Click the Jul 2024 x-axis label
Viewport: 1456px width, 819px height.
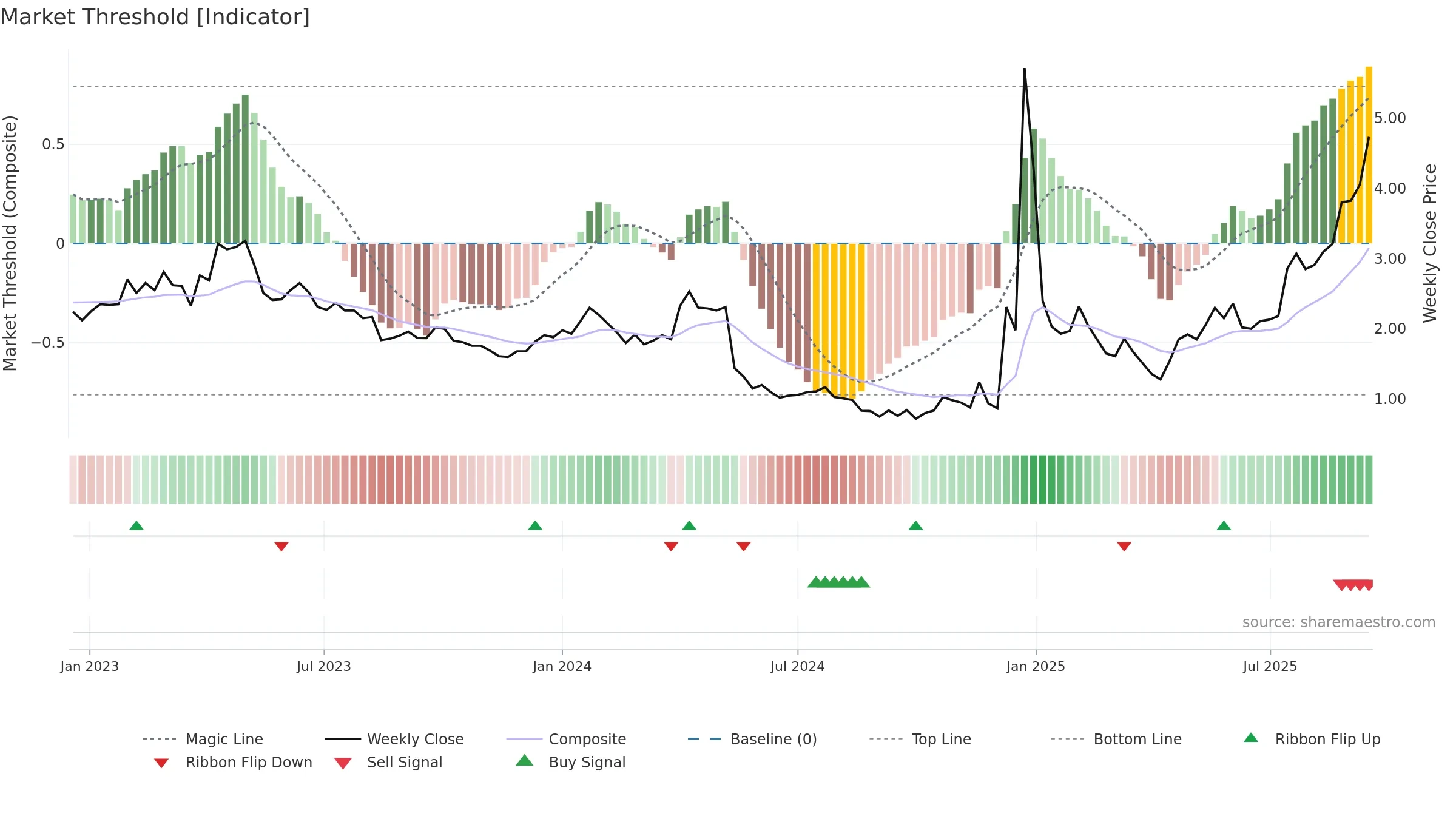click(x=798, y=666)
